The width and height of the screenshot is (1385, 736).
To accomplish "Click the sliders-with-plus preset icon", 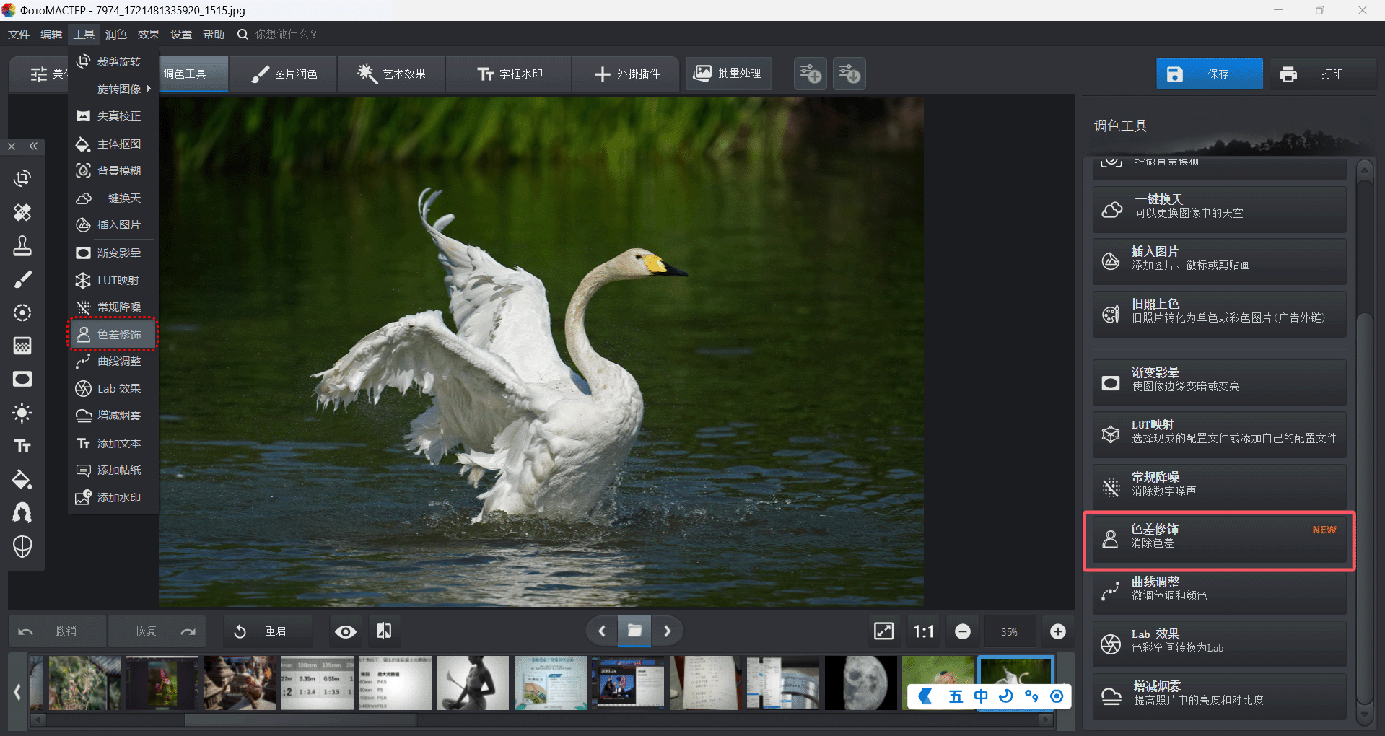I will coord(810,74).
